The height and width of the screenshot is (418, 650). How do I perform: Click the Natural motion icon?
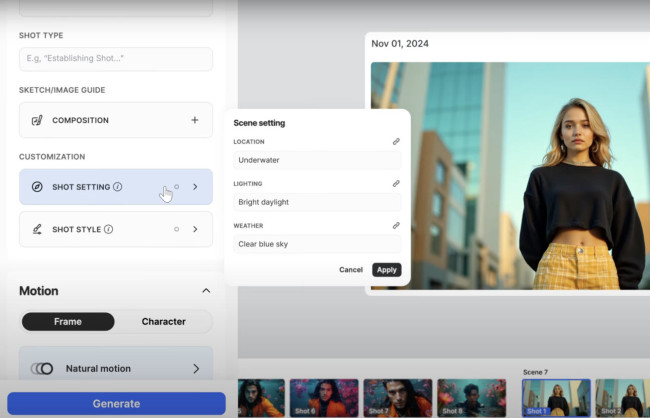[42, 369]
